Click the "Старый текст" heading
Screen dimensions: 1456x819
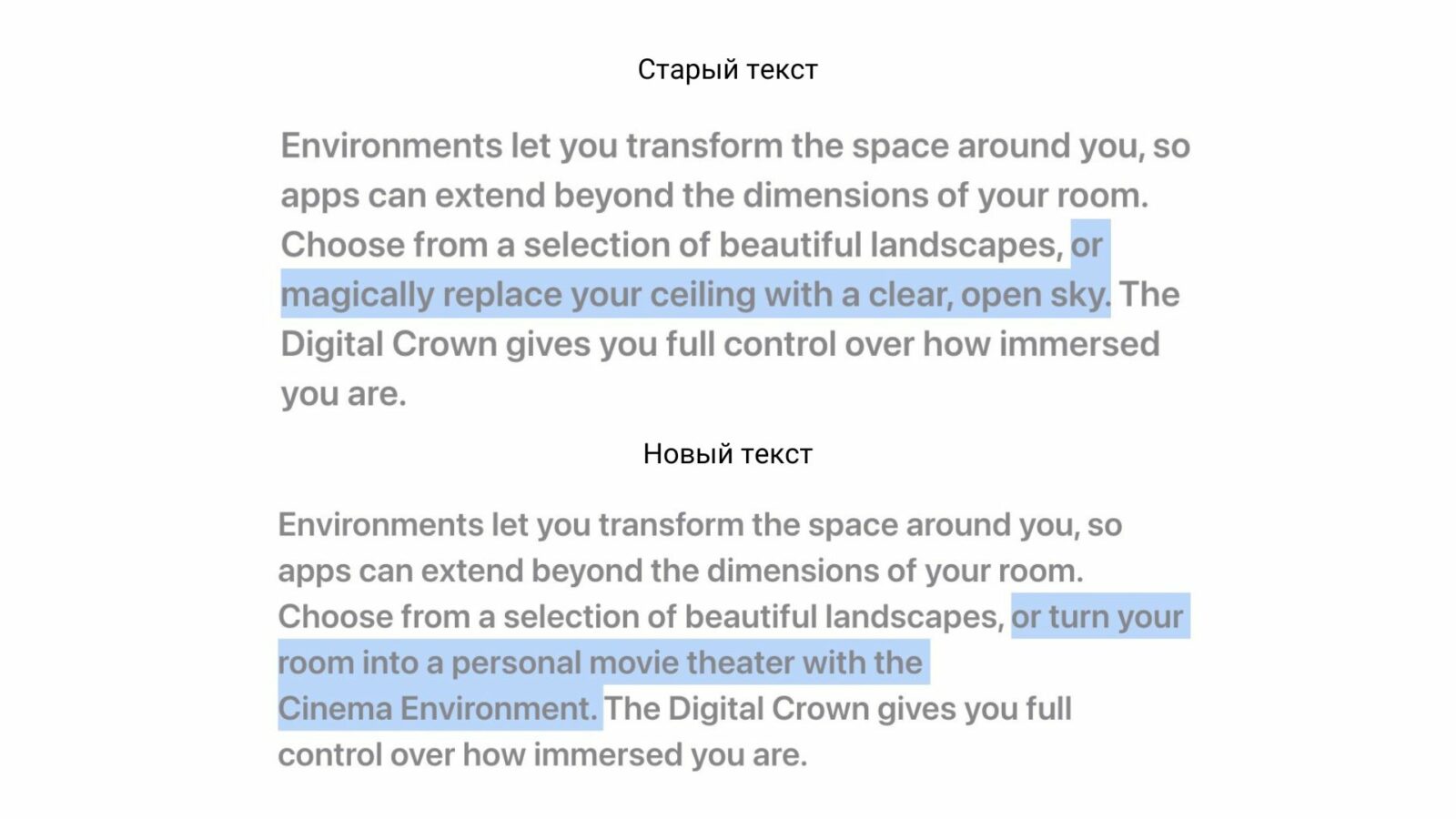click(x=727, y=69)
